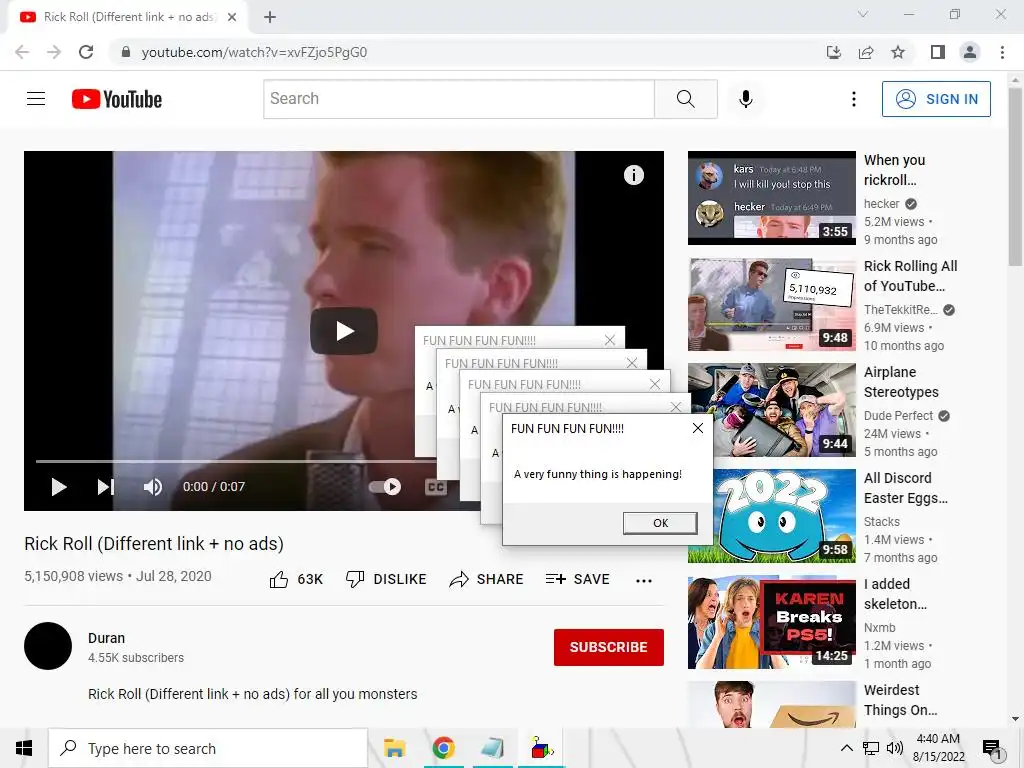Start voice search with the microphone icon
The height and width of the screenshot is (768, 1024).
click(746, 99)
